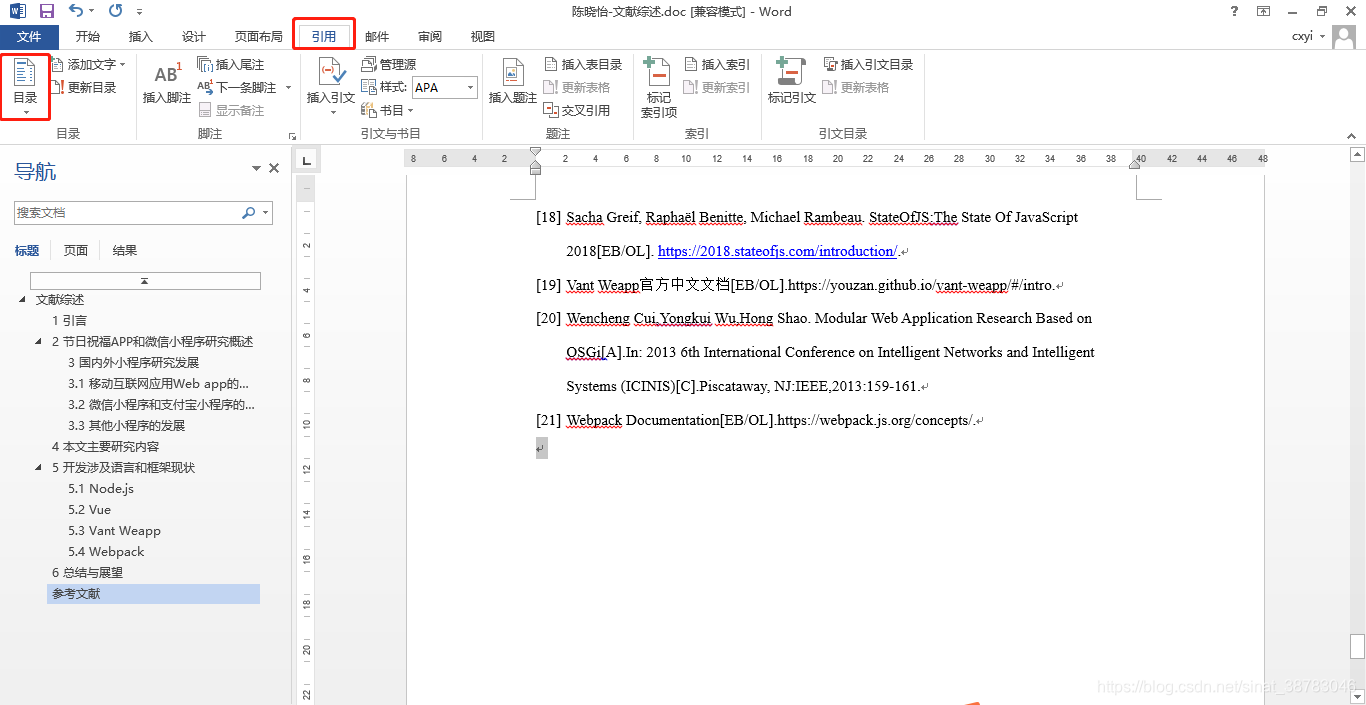Save document with quick access save icon
Image resolution: width=1366 pixels, height=705 pixels.
click(x=46, y=11)
